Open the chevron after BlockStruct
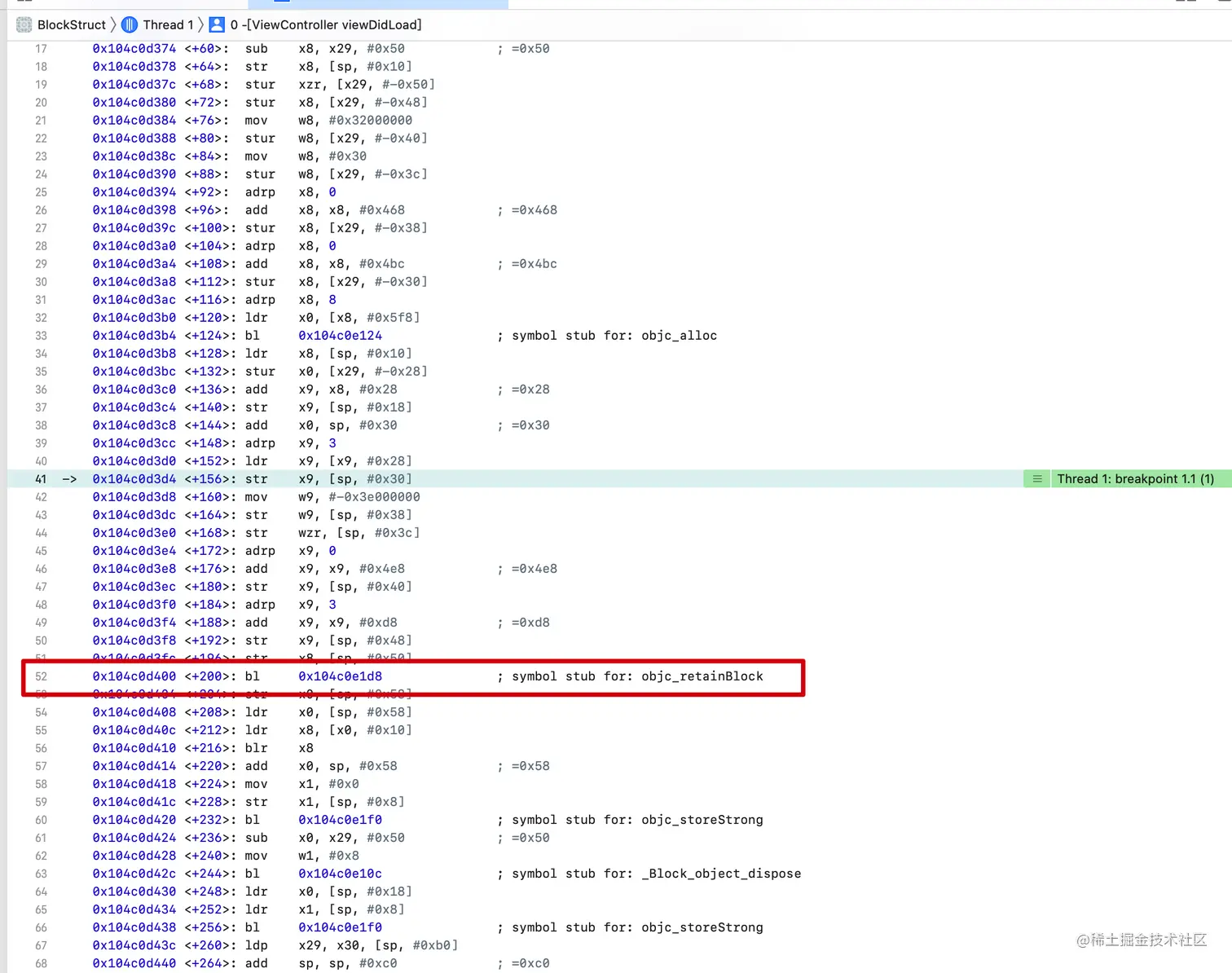The height and width of the screenshot is (973, 1232). pos(114,24)
